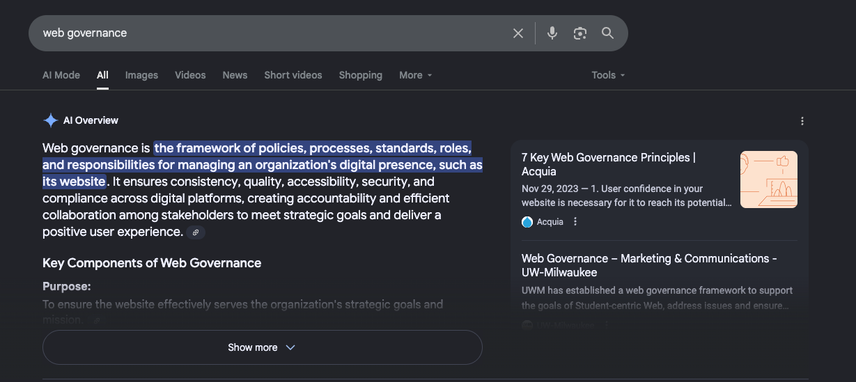Open the three-dot menu next to Acquia source
The width and height of the screenshot is (856, 382).
pos(575,222)
